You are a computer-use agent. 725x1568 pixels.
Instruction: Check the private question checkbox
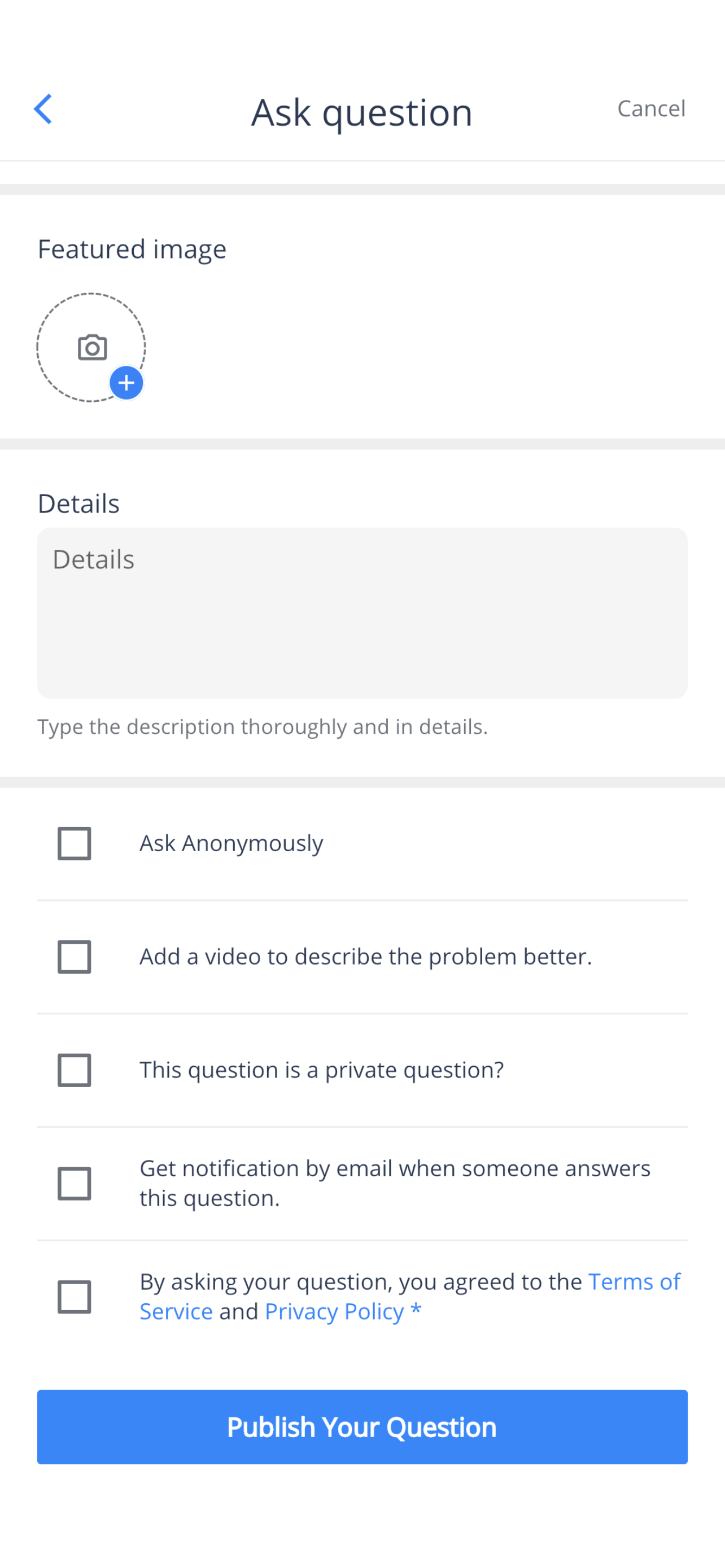(x=75, y=1070)
